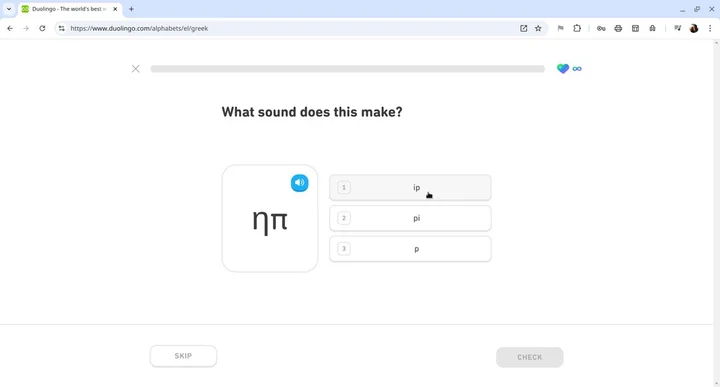Play the ηπ sound with speaker icon
Viewport: 720px width, 387px height.
click(299, 183)
